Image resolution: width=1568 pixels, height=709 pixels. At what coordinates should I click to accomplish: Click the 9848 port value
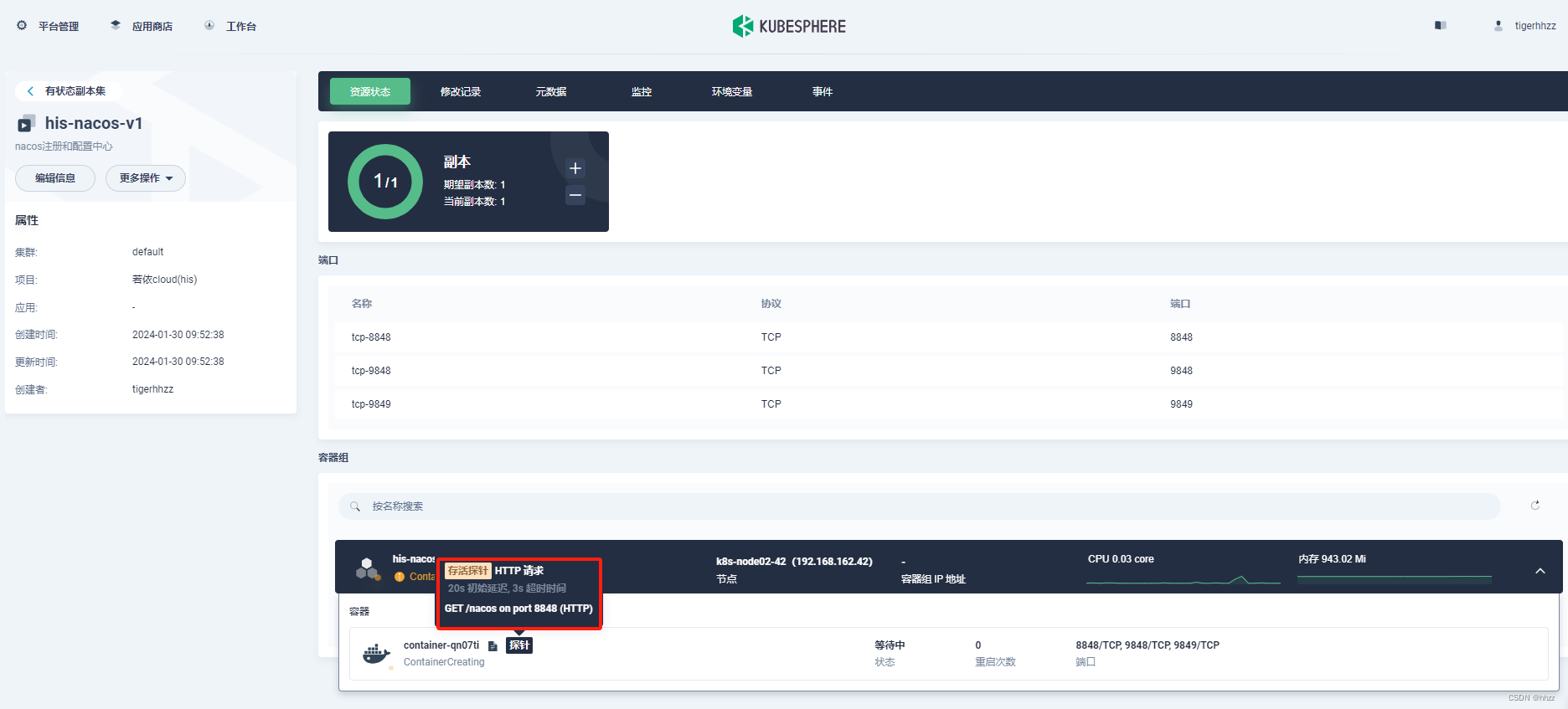(1181, 371)
